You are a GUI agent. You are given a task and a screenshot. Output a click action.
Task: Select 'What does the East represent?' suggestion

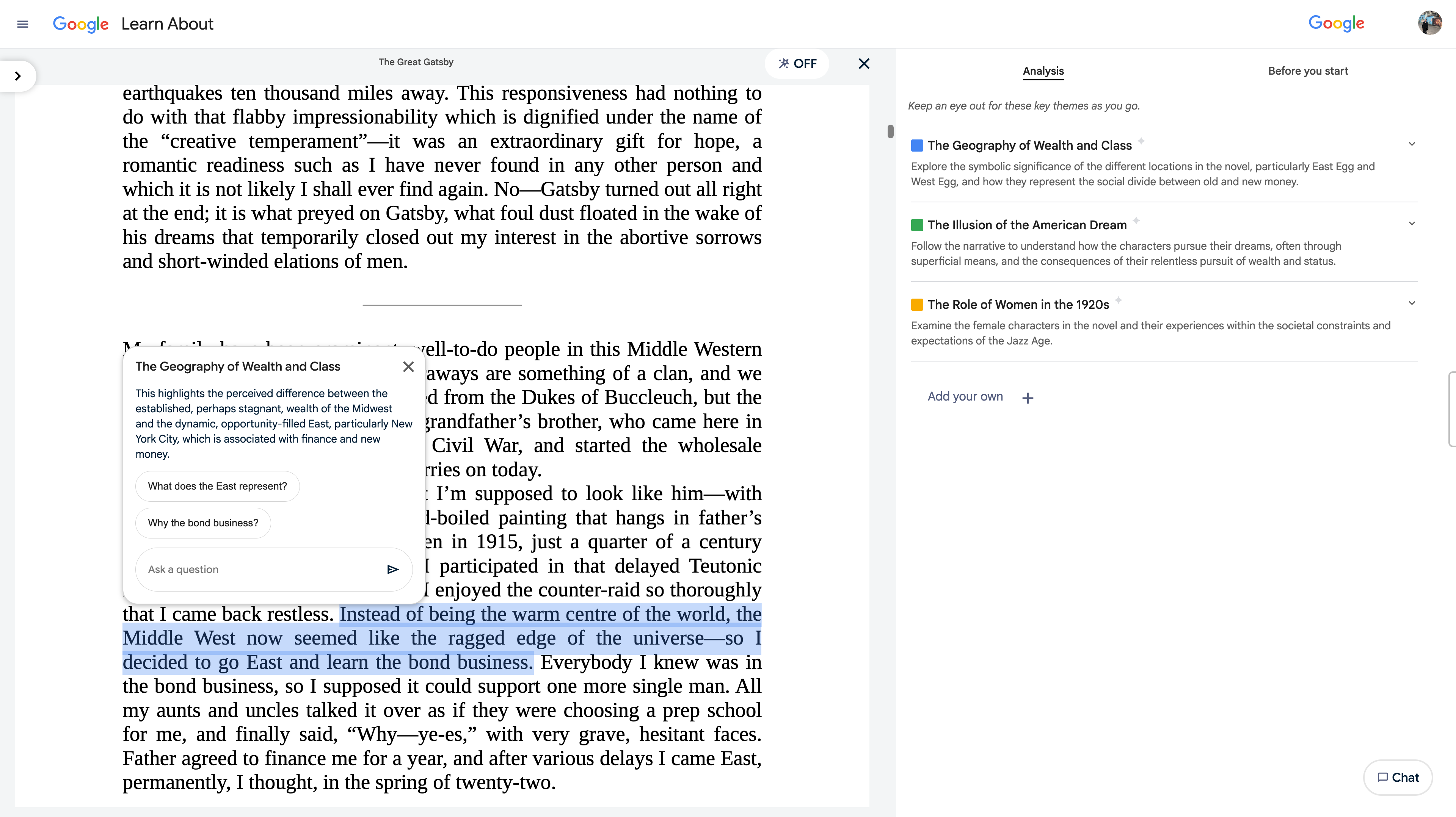click(217, 486)
